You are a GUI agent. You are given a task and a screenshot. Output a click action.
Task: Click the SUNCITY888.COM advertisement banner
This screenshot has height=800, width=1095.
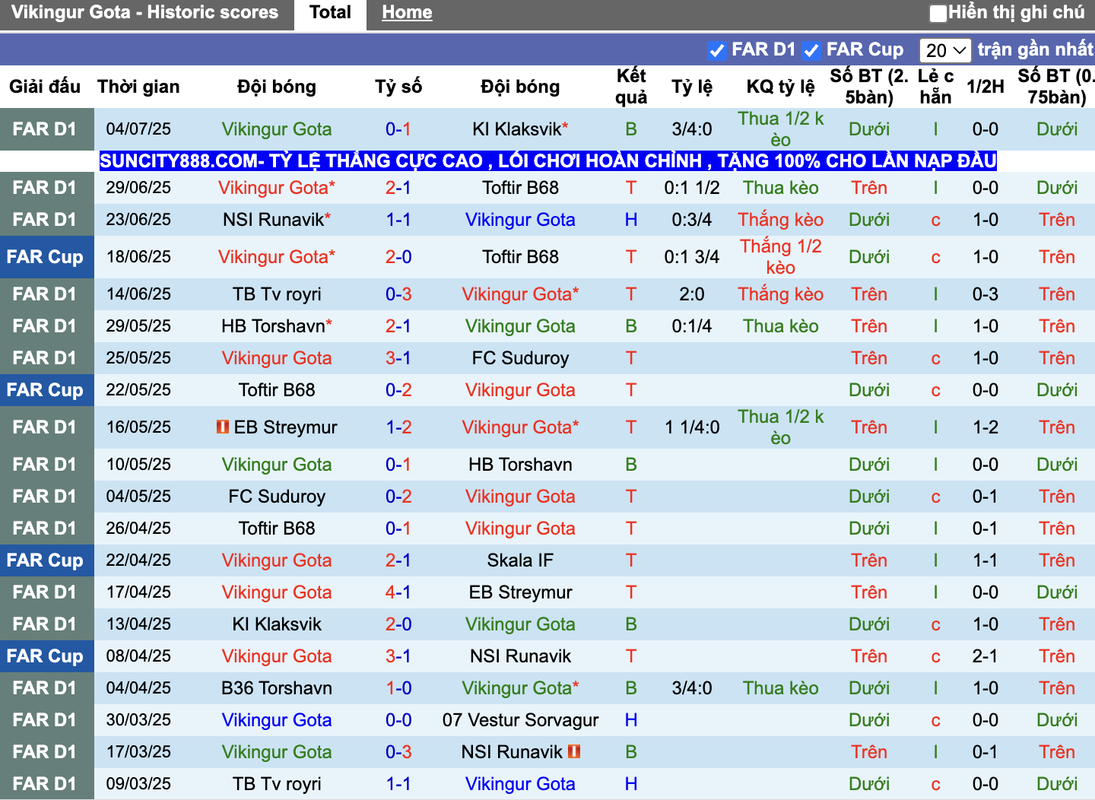pyautogui.click(x=548, y=161)
